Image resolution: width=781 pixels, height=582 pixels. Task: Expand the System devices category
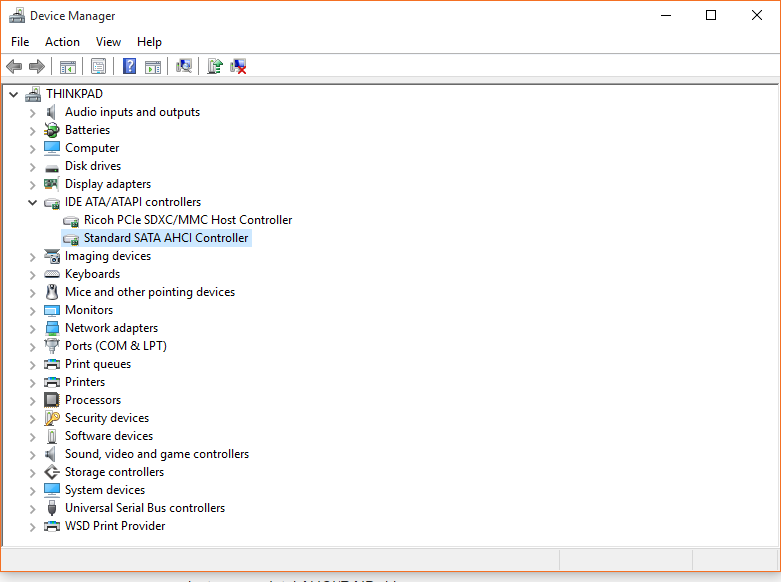tap(32, 490)
